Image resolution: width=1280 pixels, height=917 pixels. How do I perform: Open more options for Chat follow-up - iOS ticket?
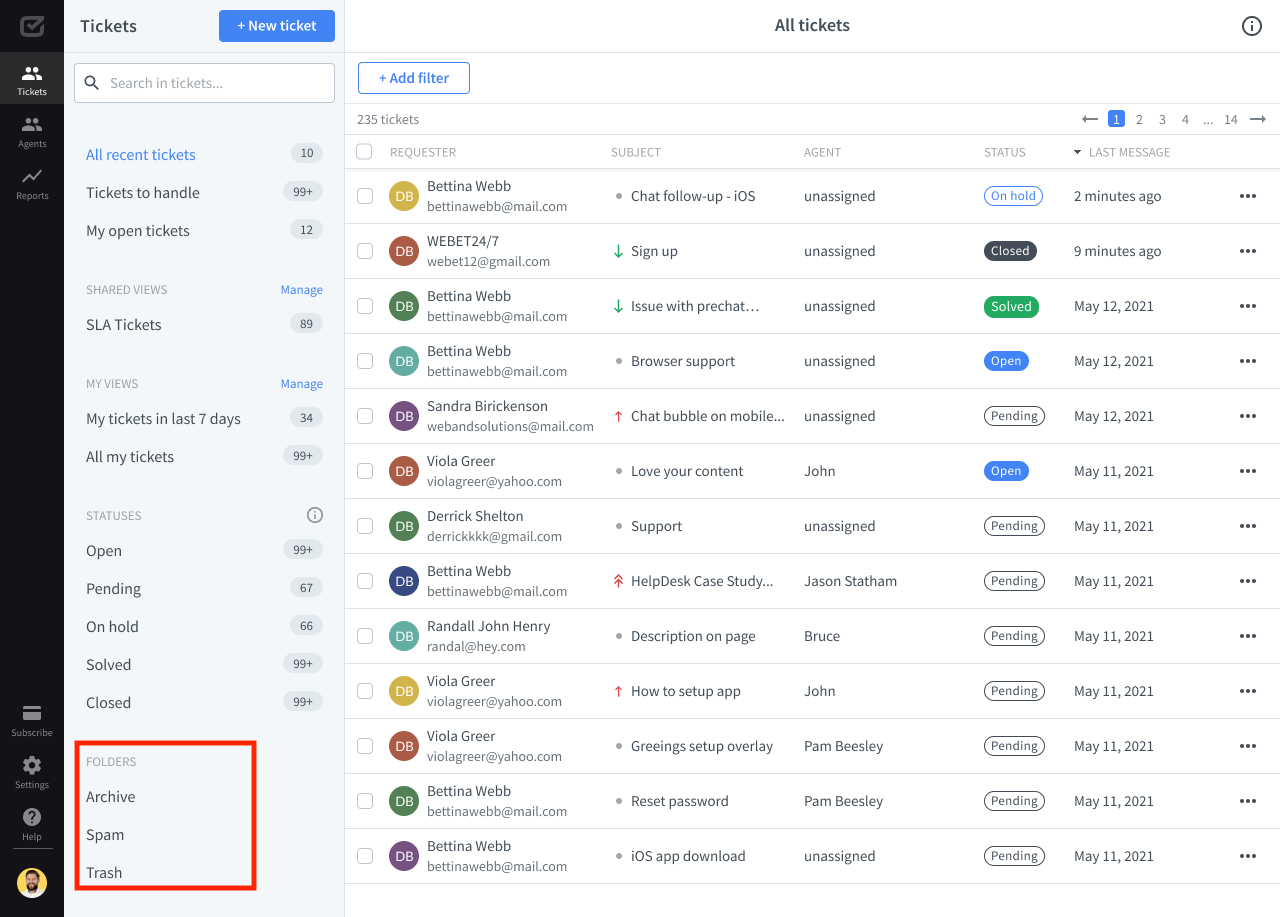pos(1248,196)
